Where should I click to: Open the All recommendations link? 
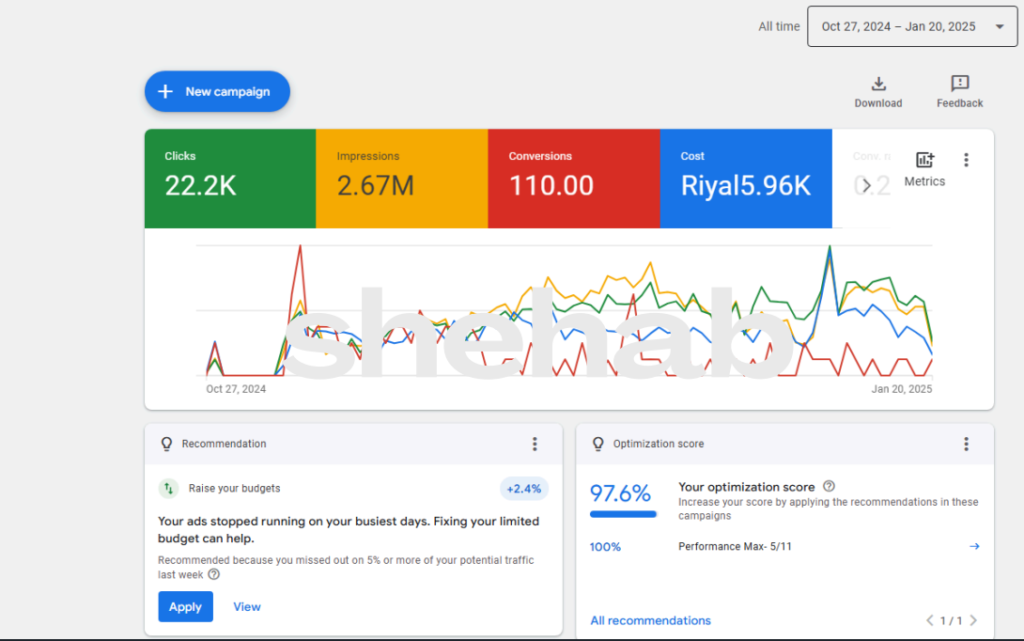[650, 621]
